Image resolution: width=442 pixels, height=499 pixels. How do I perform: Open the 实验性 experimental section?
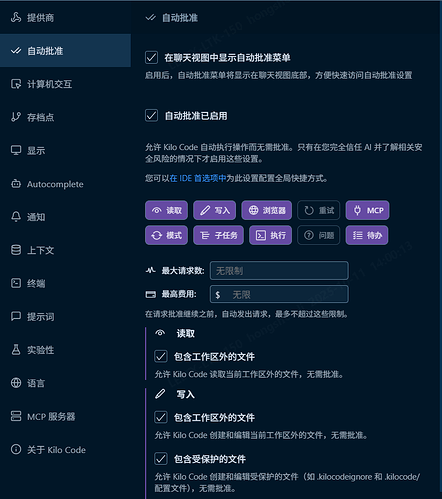click(65, 350)
